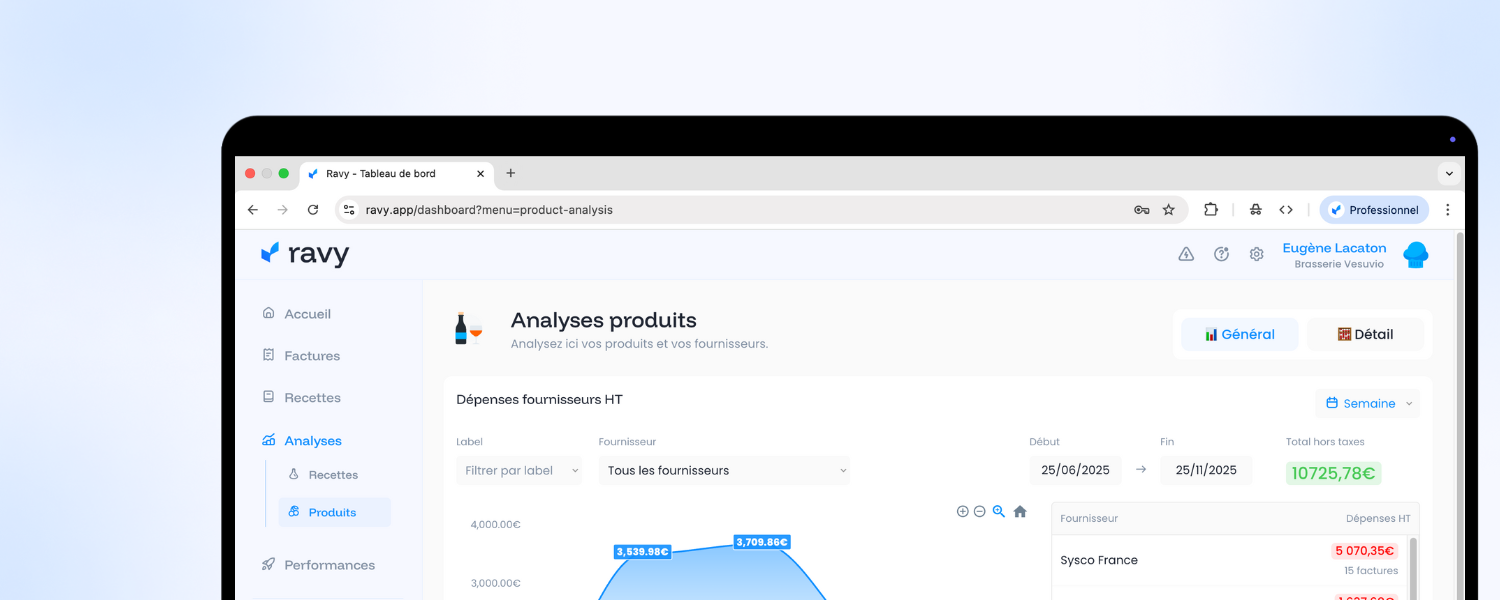Click the Début date field

click(1075, 470)
